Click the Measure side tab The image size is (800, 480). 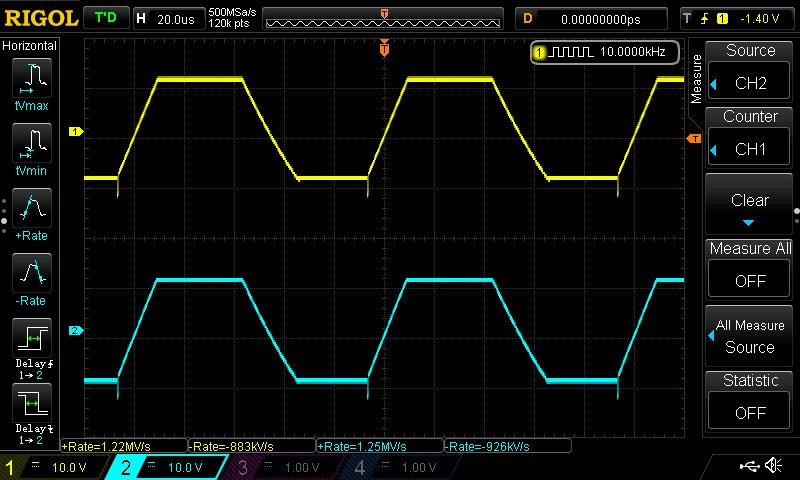coord(696,79)
